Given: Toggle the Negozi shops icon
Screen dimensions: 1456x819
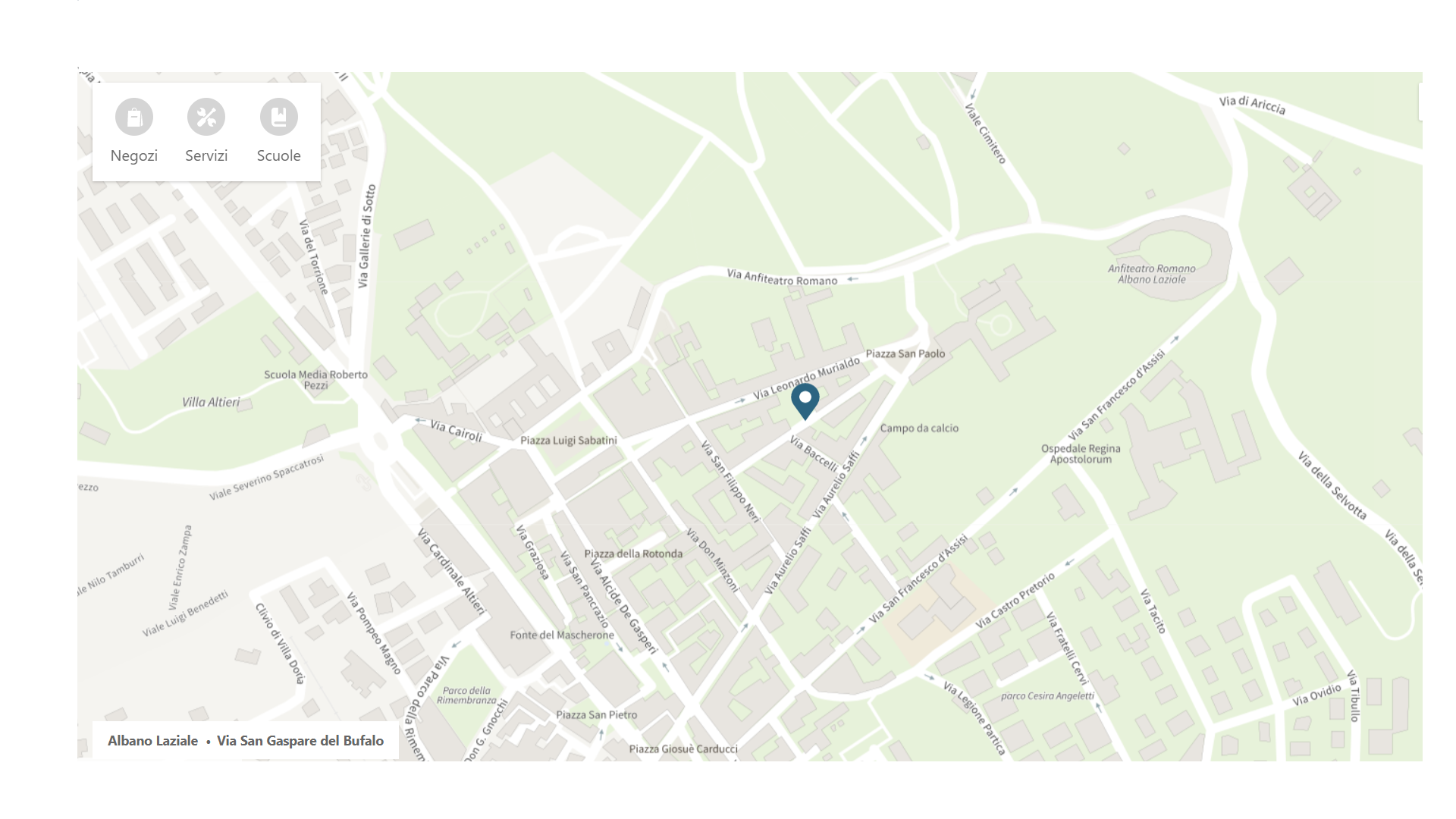Looking at the screenshot, I should click(x=134, y=118).
